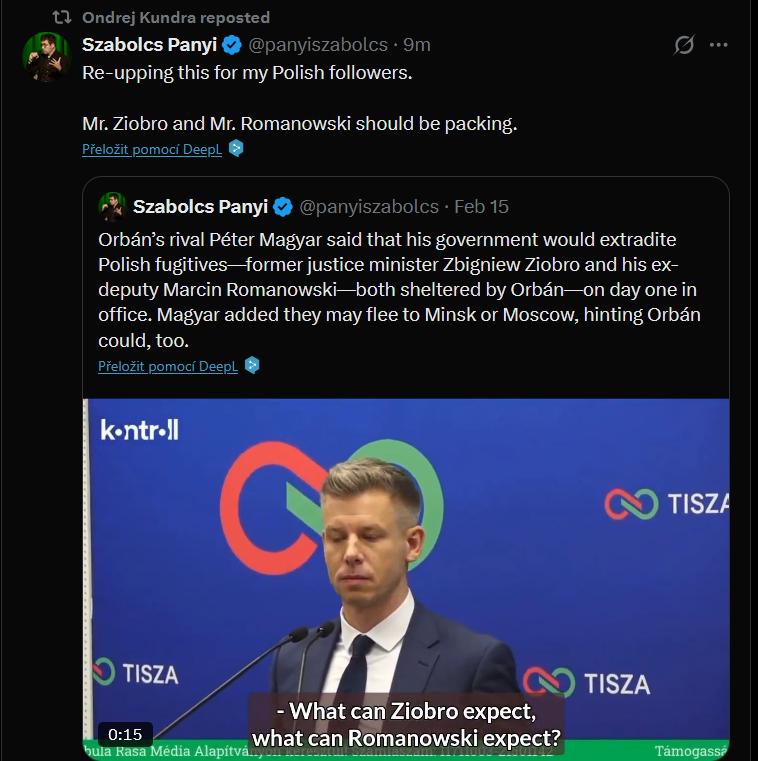The height and width of the screenshot is (761, 758).
Task: Click the verified badge in the quoted post
Action: 283,207
